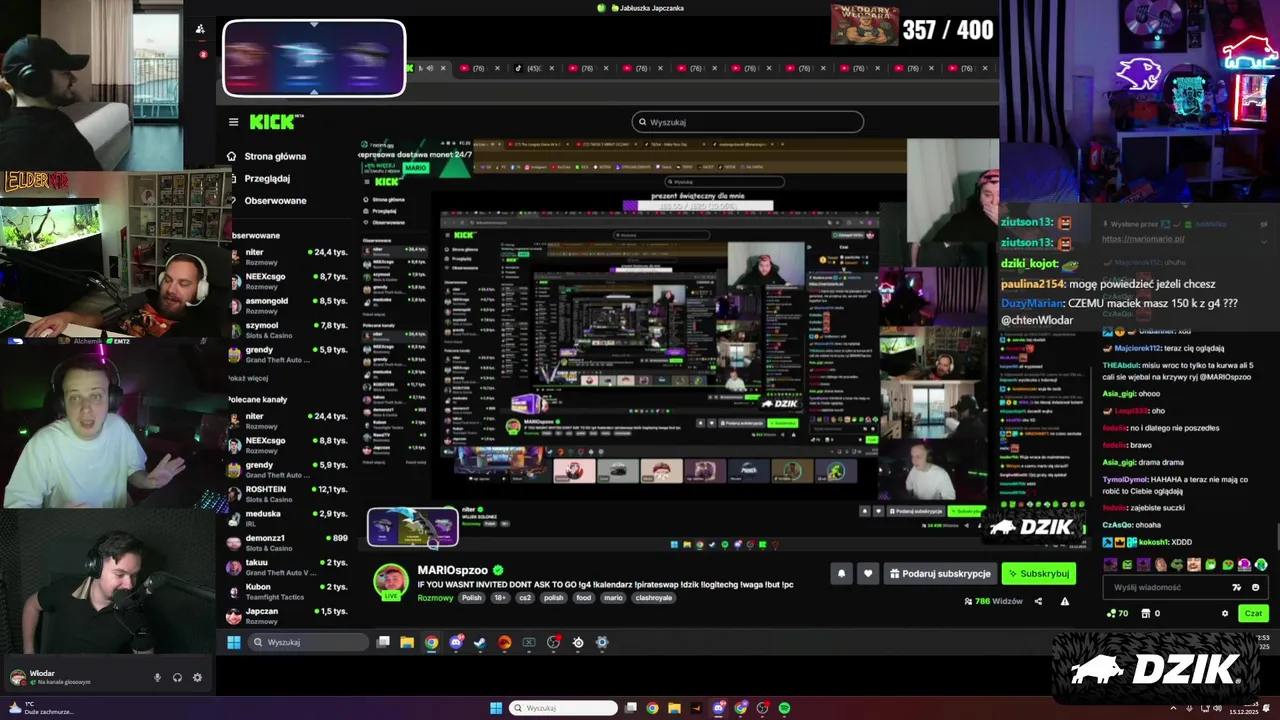The height and width of the screenshot is (720, 1280).
Task: Open Steam in streamed inner taskbar
Action: (480, 642)
